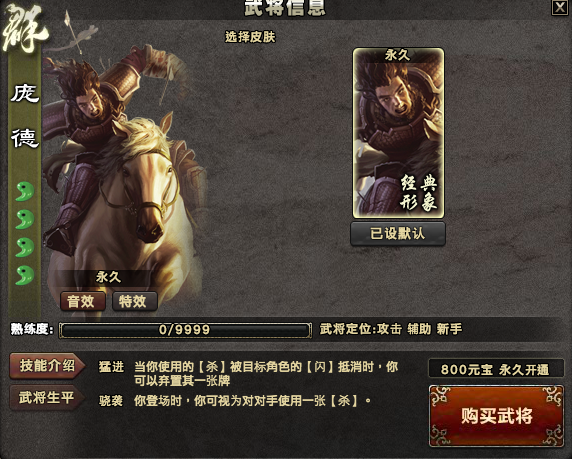Click the third green magatama health icon

point(24,247)
